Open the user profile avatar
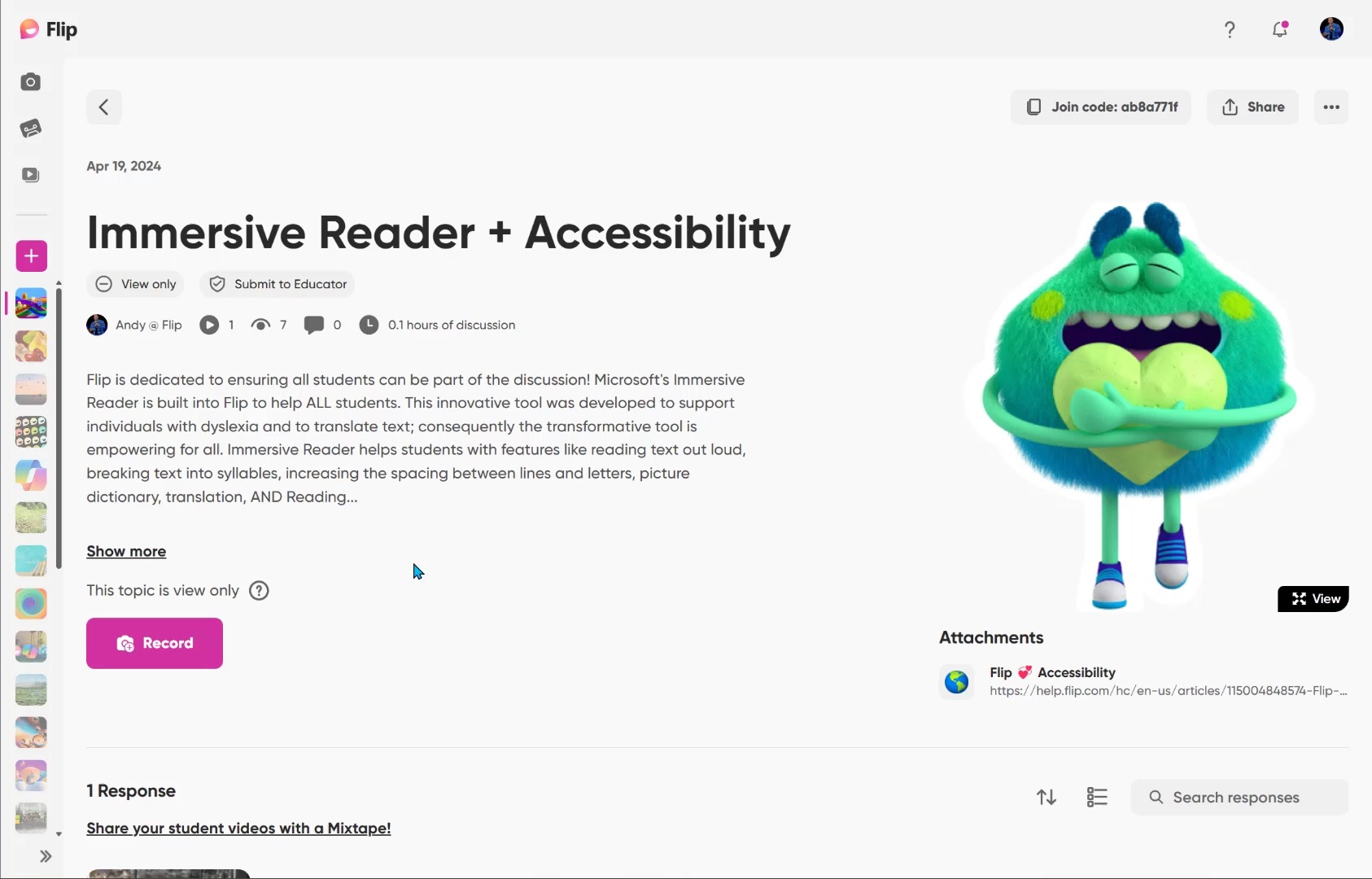 point(1331,29)
